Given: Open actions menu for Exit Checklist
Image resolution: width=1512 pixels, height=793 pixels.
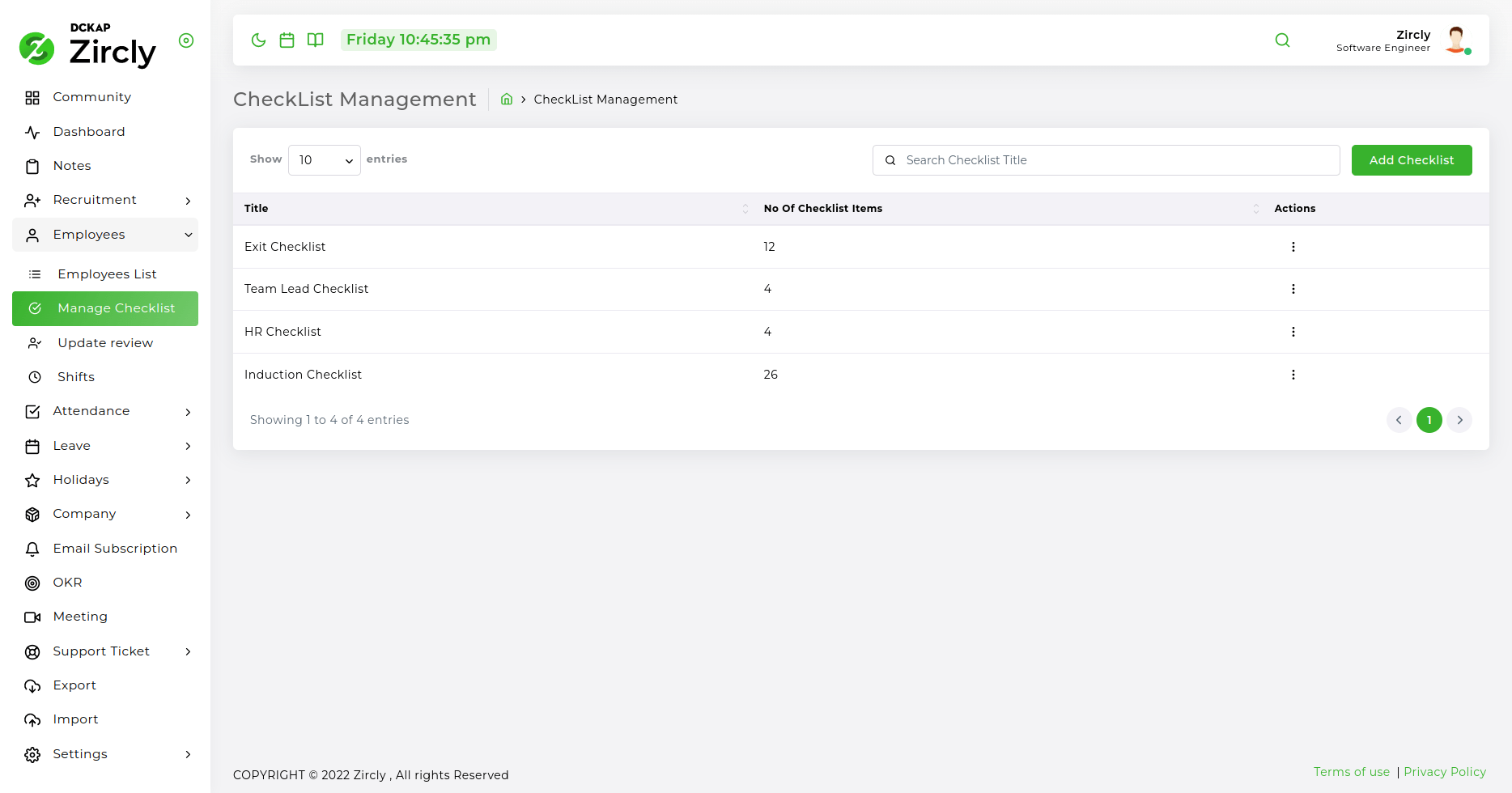Looking at the screenshot, I should [x=1293, y=247].
